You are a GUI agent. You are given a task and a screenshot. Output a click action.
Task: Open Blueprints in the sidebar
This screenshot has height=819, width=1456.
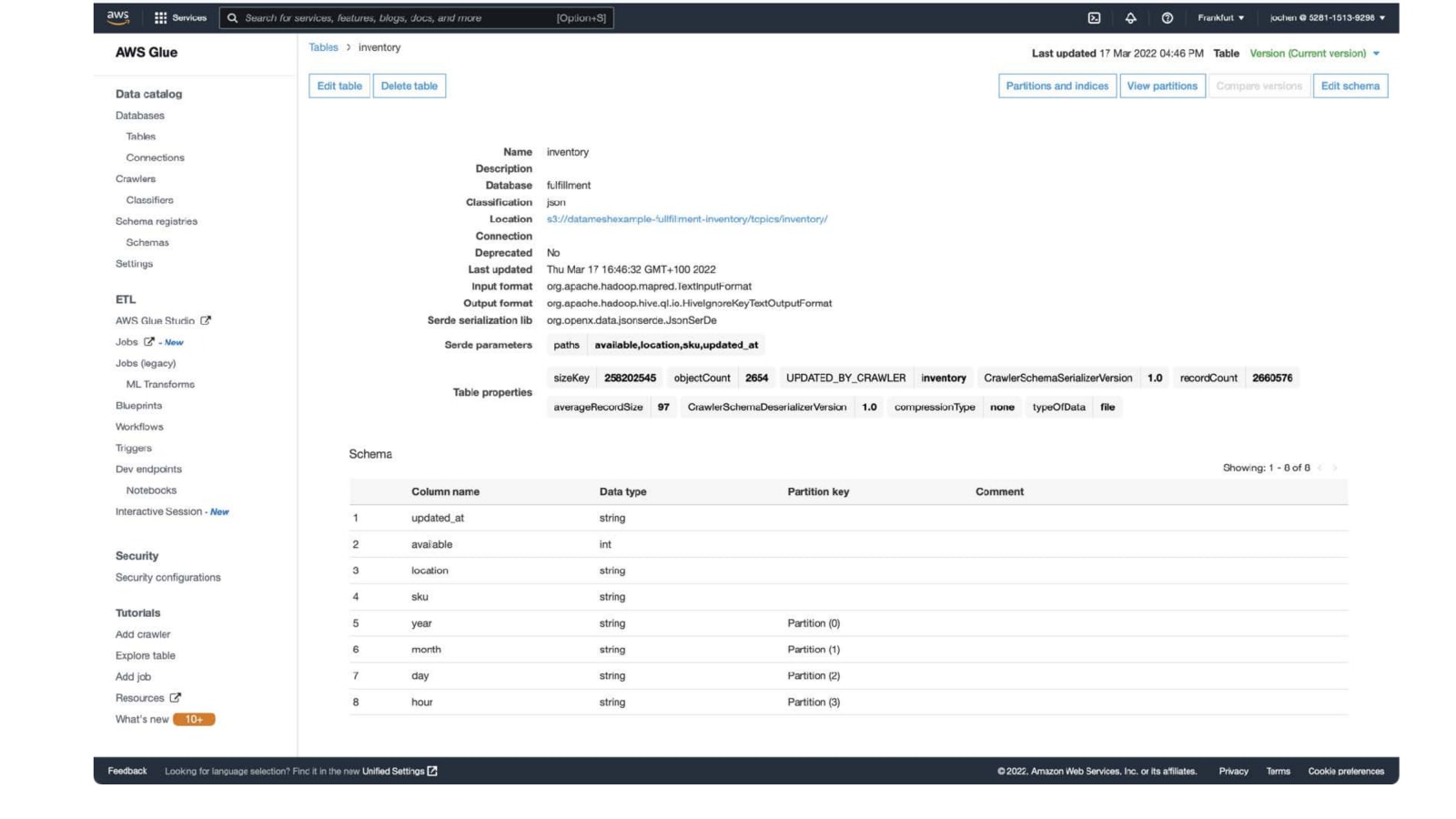(x=139, y=406)
